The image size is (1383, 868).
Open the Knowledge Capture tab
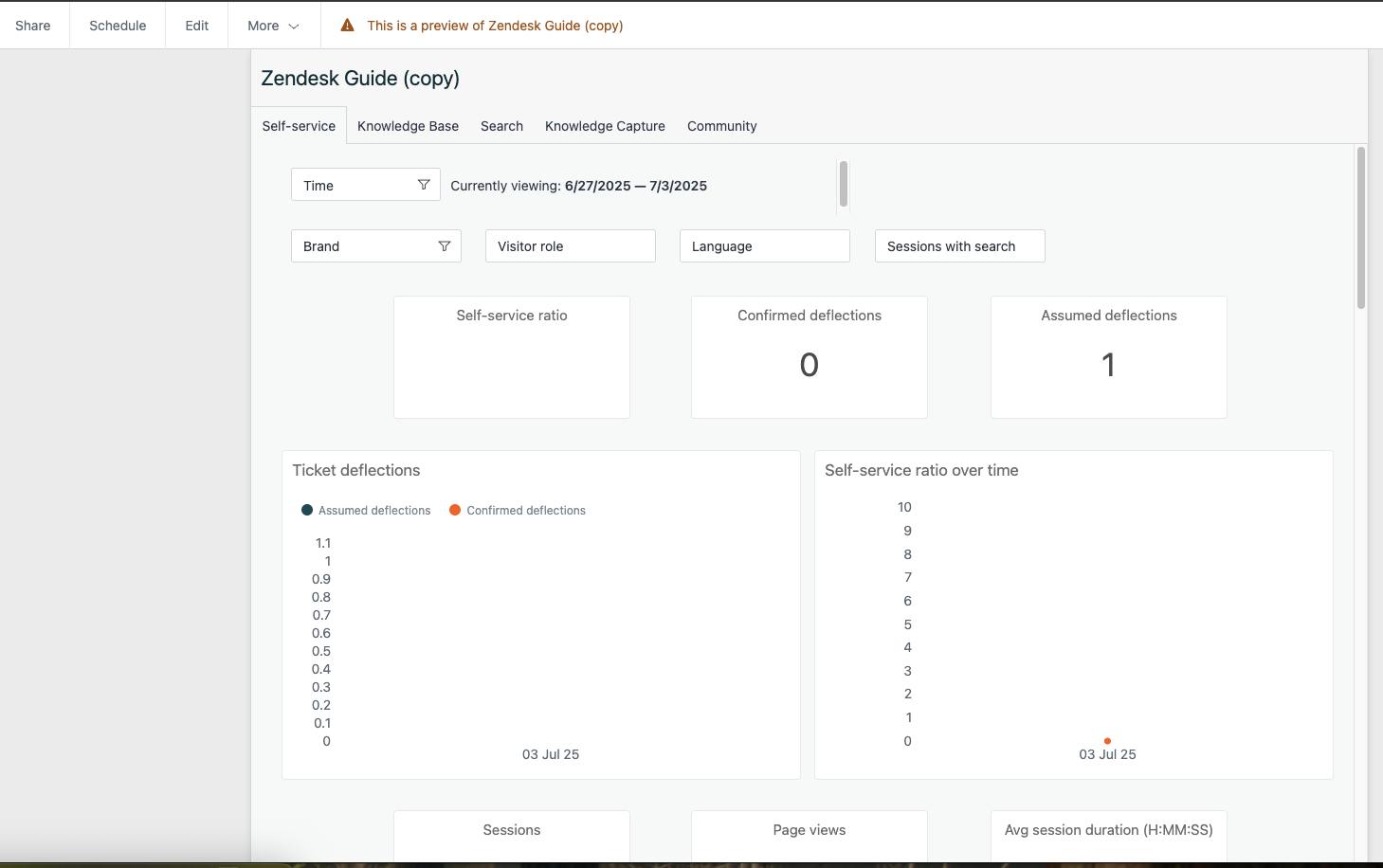[605, 126]
